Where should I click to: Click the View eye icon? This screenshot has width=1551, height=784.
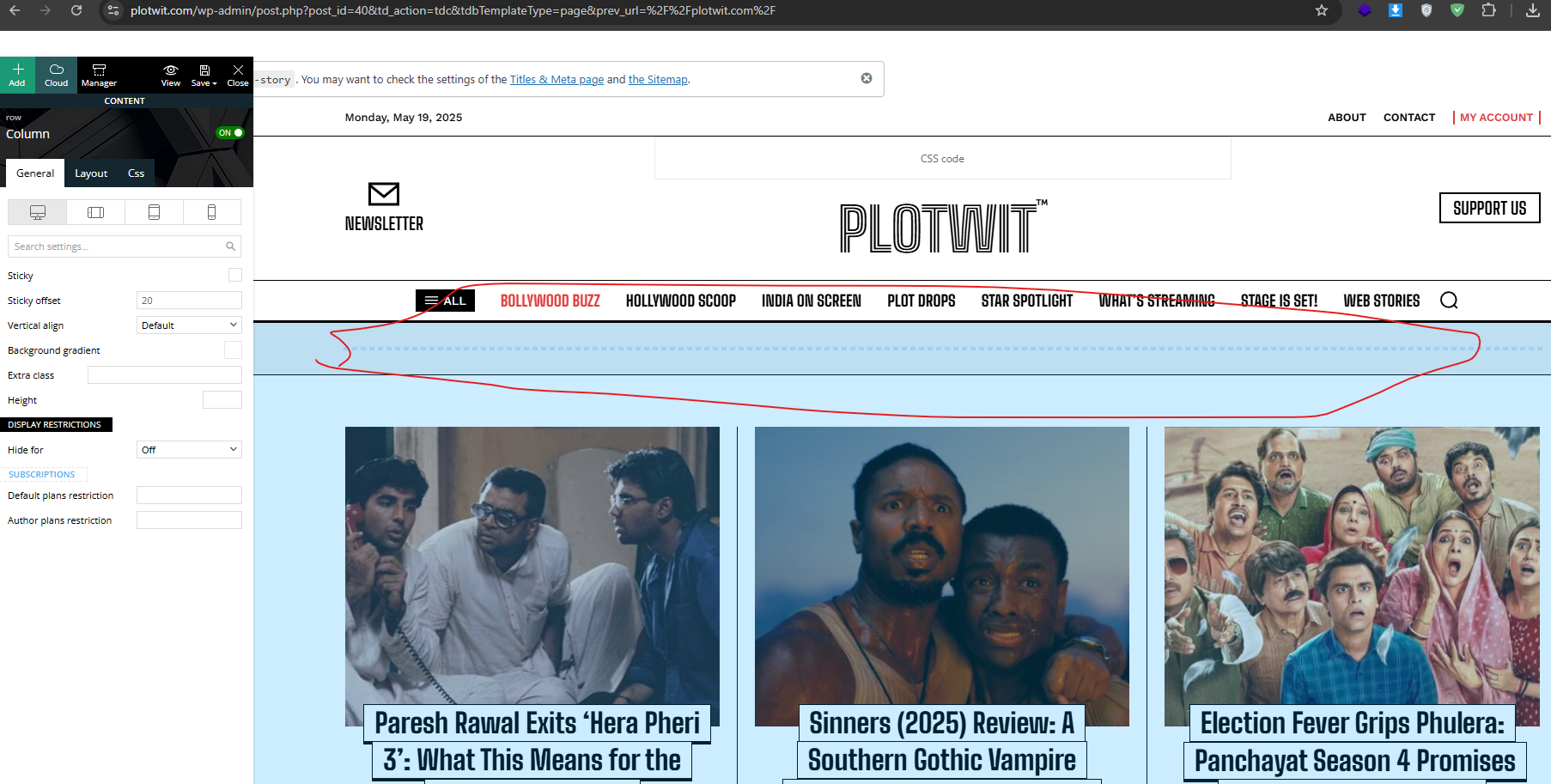171,75
